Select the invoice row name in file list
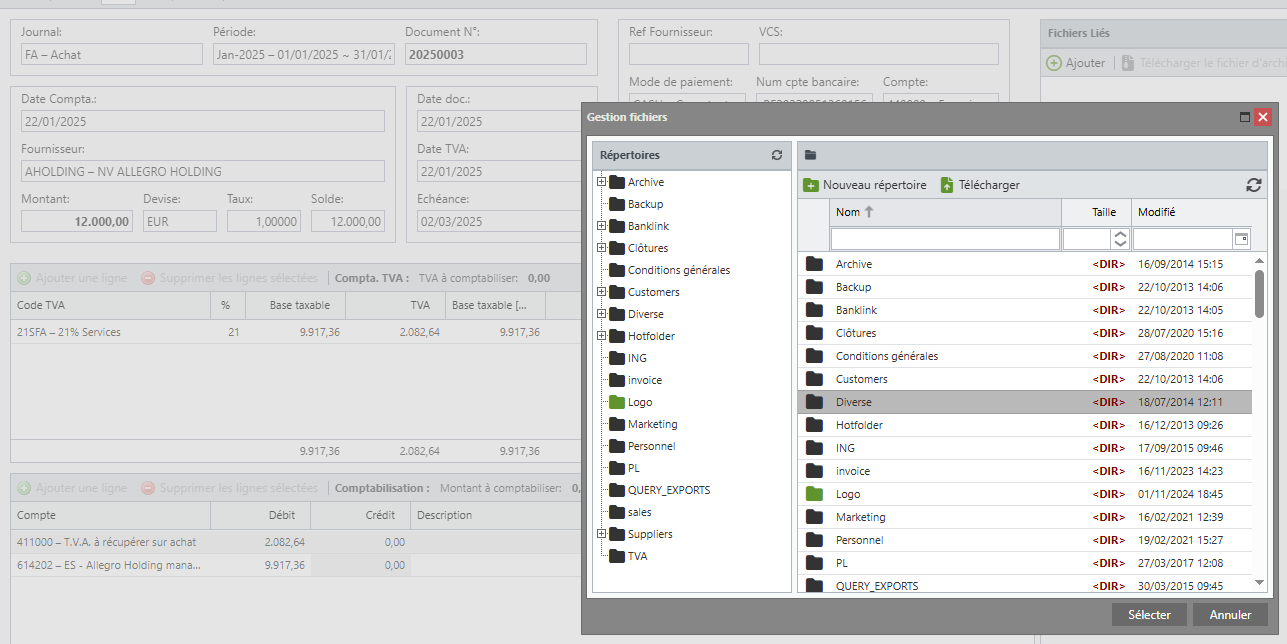 point(853,471)
